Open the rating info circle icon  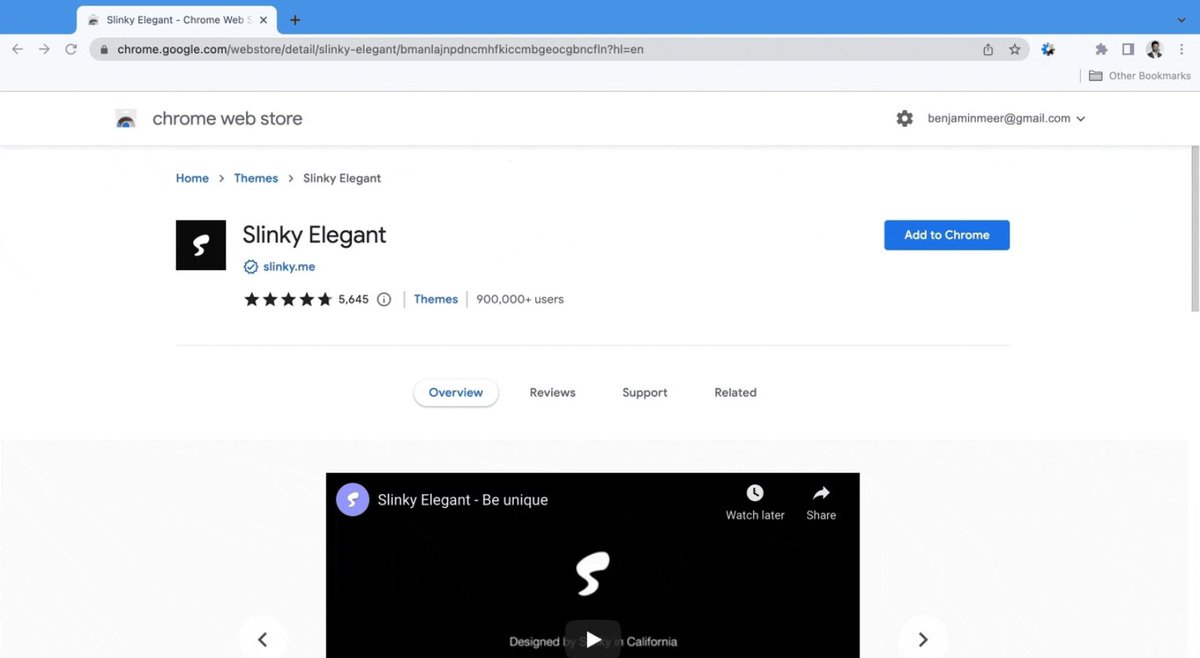coord(384,299)
